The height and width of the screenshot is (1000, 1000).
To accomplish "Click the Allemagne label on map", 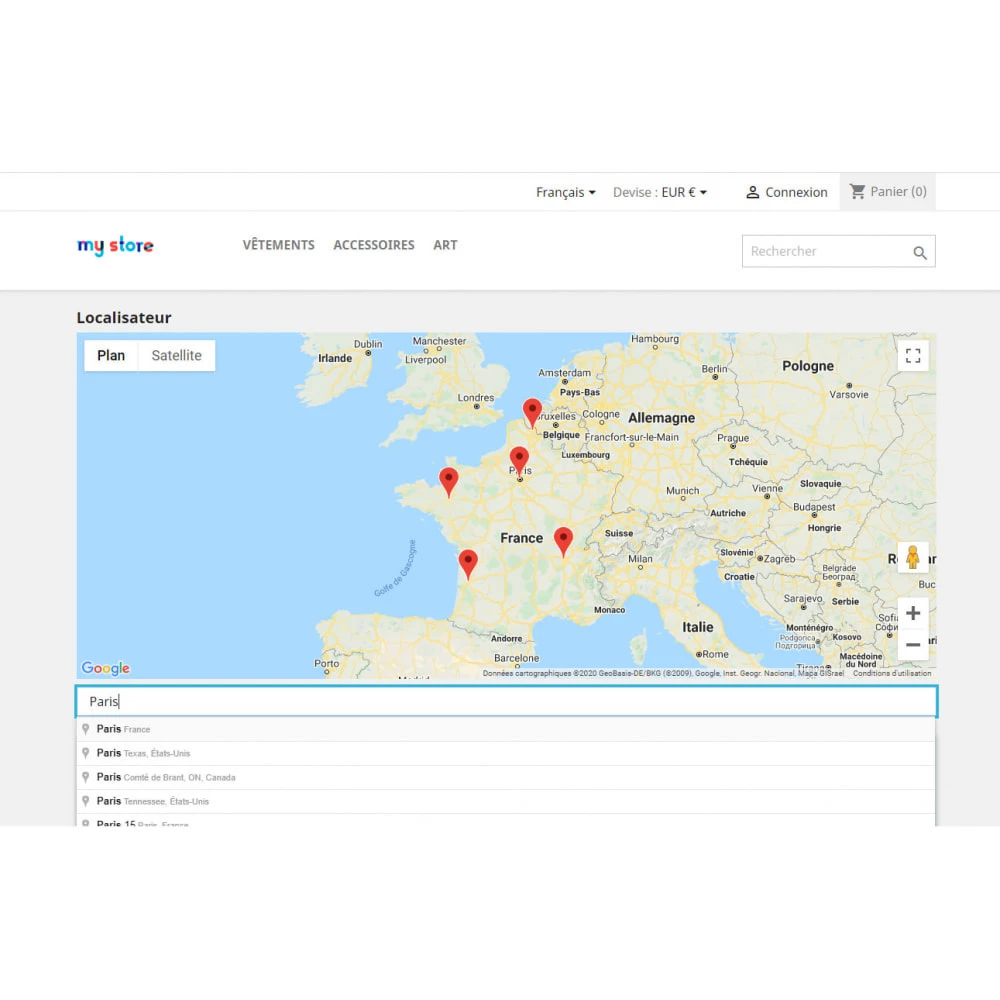I will (x=661, y=418).
